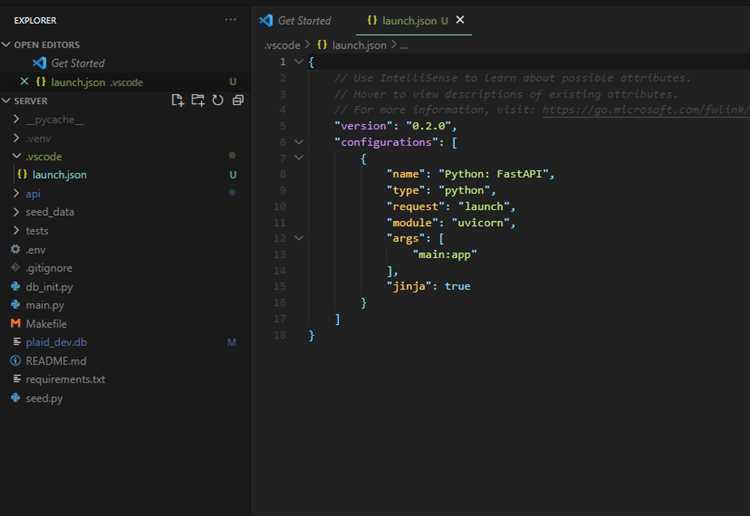Expand the tests folder
The width and height of the screenshot is (750, 516).
16,231
